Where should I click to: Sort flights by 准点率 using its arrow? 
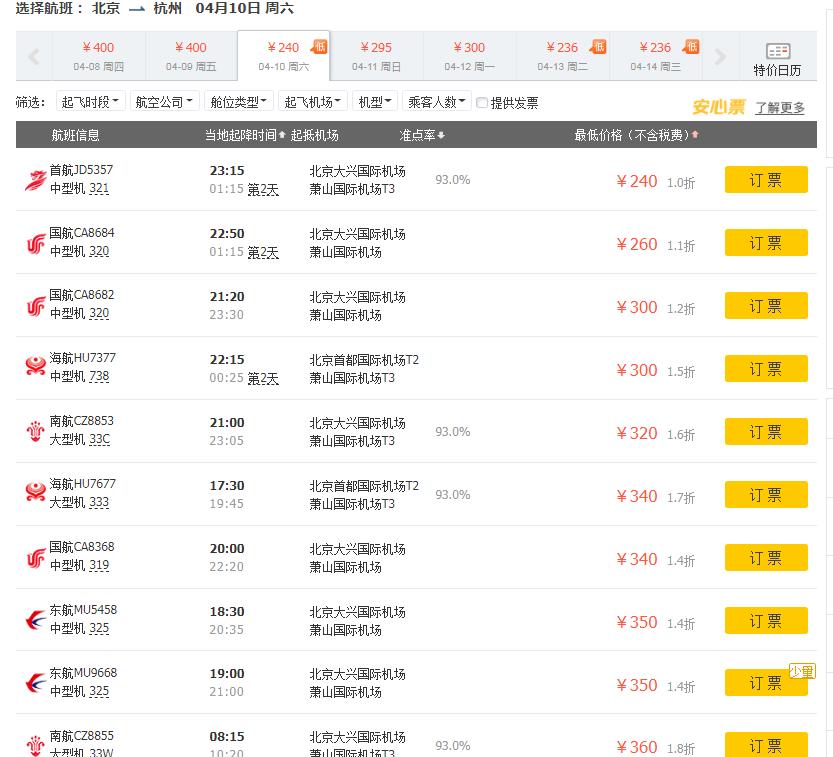coord(440,134)
